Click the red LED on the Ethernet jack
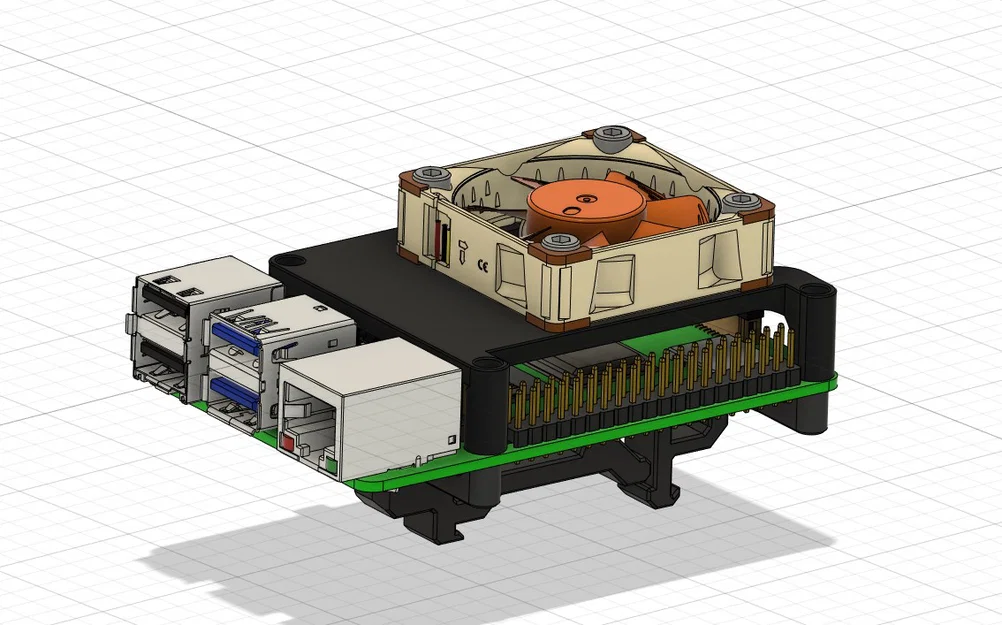This screenshot has width=1002, height=625. (x=289, y=442)
